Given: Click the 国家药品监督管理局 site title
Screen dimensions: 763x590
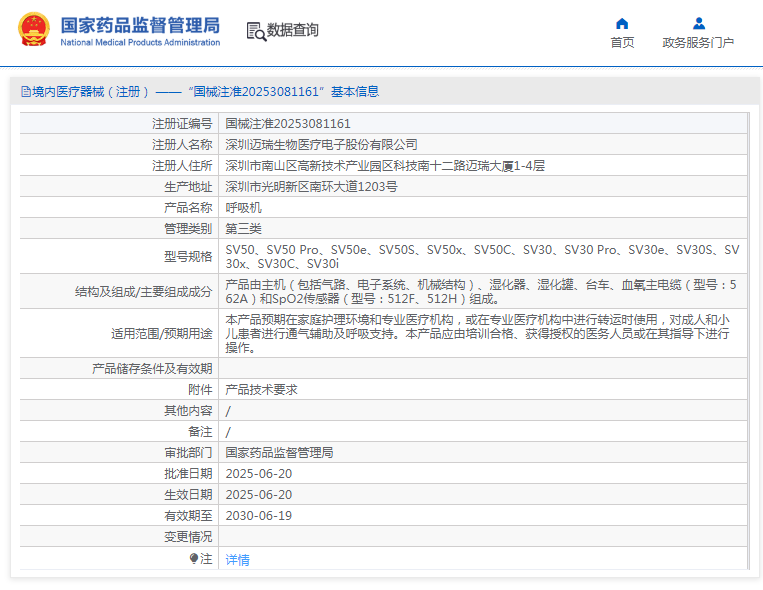Looking at the screenshot, I should [x=140, y=25].
